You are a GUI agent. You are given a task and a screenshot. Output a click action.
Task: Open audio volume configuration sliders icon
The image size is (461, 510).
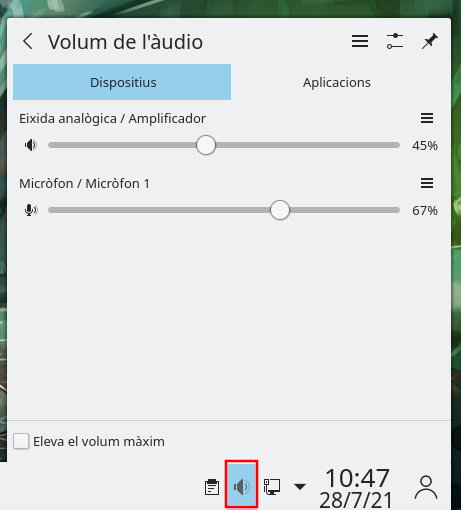point(395,41)
